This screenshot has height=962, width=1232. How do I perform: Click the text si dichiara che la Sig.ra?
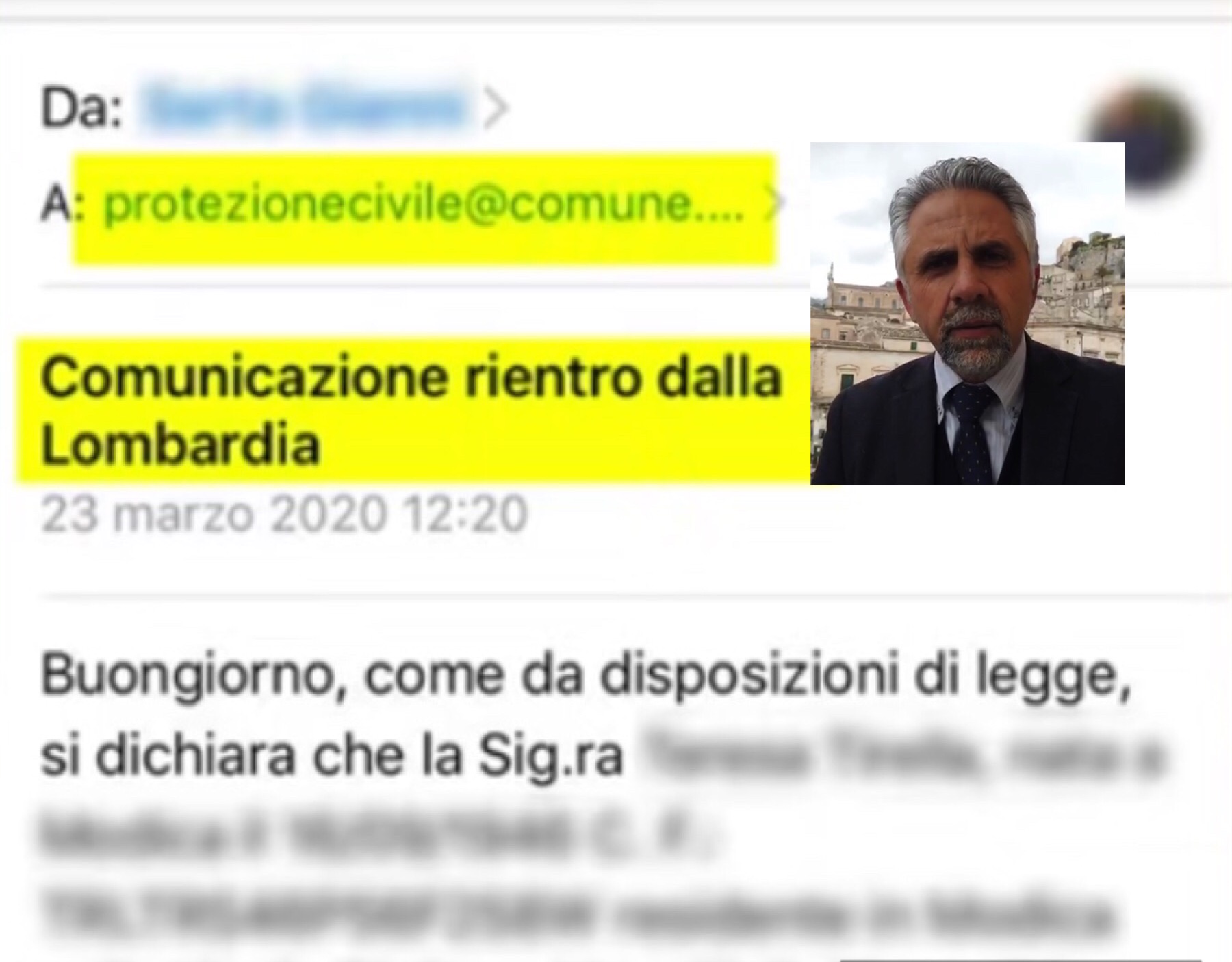(x=332, y=757)
